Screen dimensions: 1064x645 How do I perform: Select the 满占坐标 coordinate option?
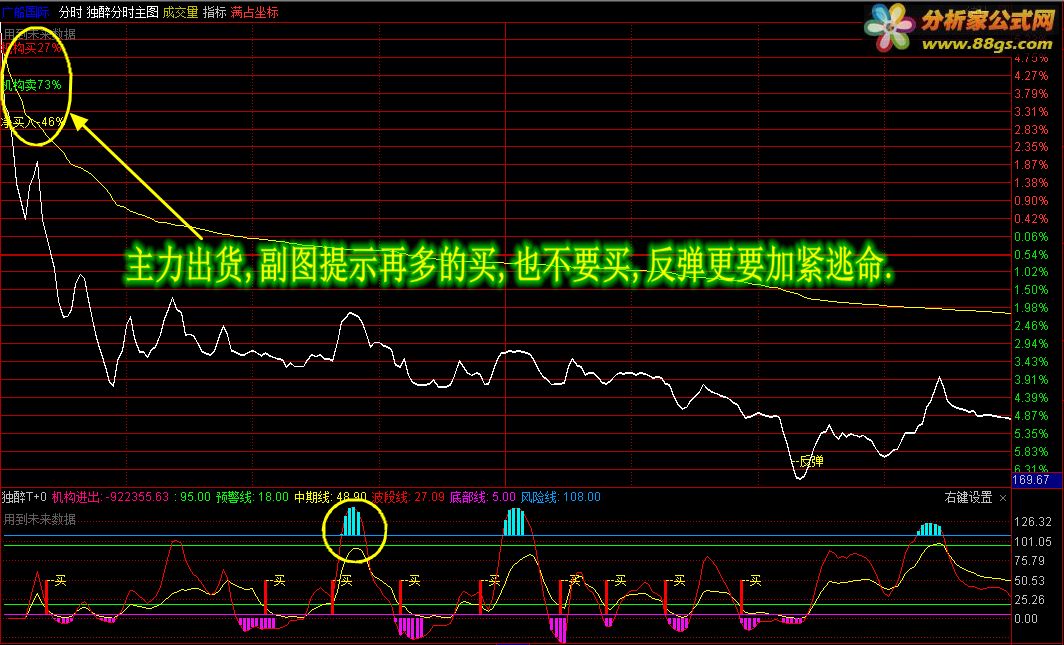pos(254,12)
